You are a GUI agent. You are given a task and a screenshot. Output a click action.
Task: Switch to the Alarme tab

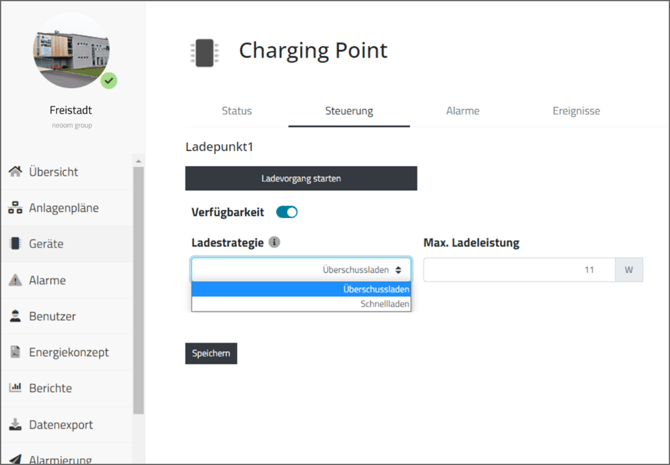[x=462, y=111]
